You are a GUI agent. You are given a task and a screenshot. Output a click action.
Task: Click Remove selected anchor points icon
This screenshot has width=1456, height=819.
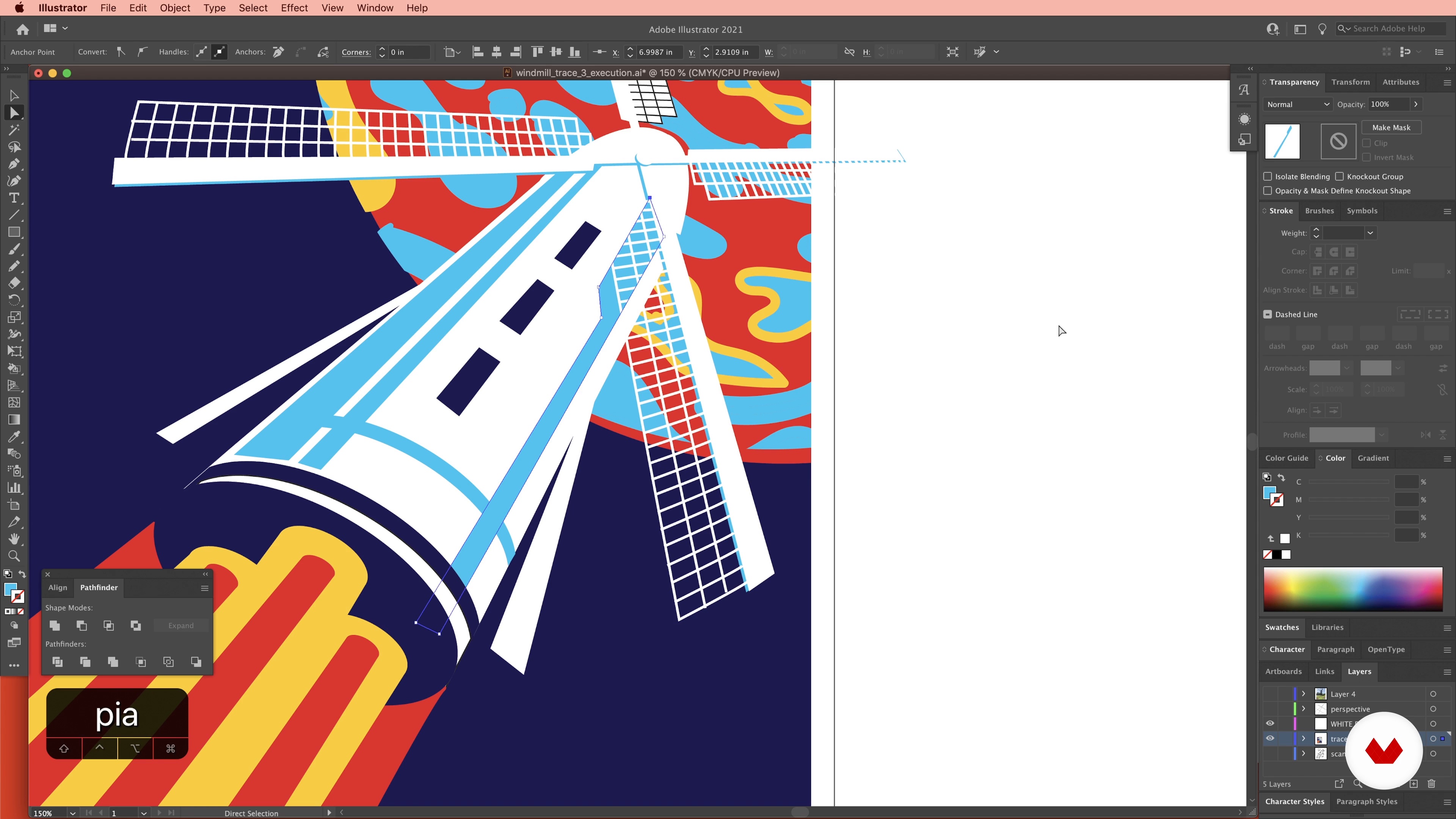[x=278, y=52]
